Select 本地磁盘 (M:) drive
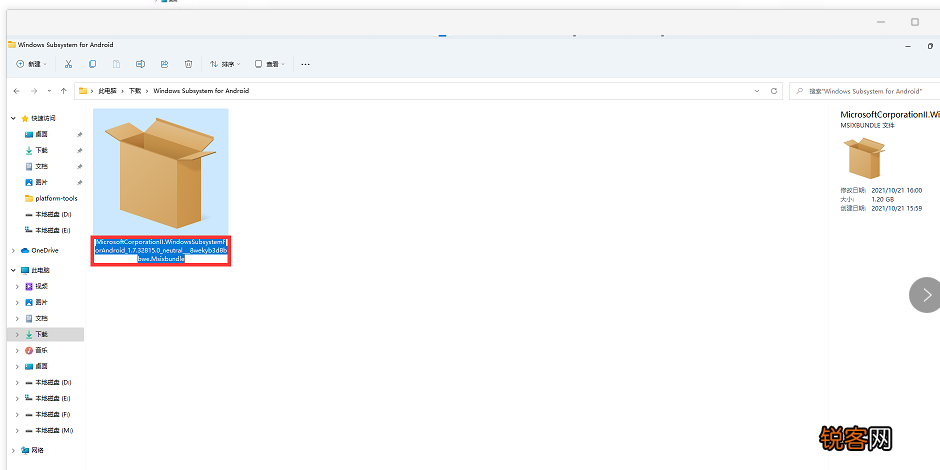 click(x=54, y=430)
